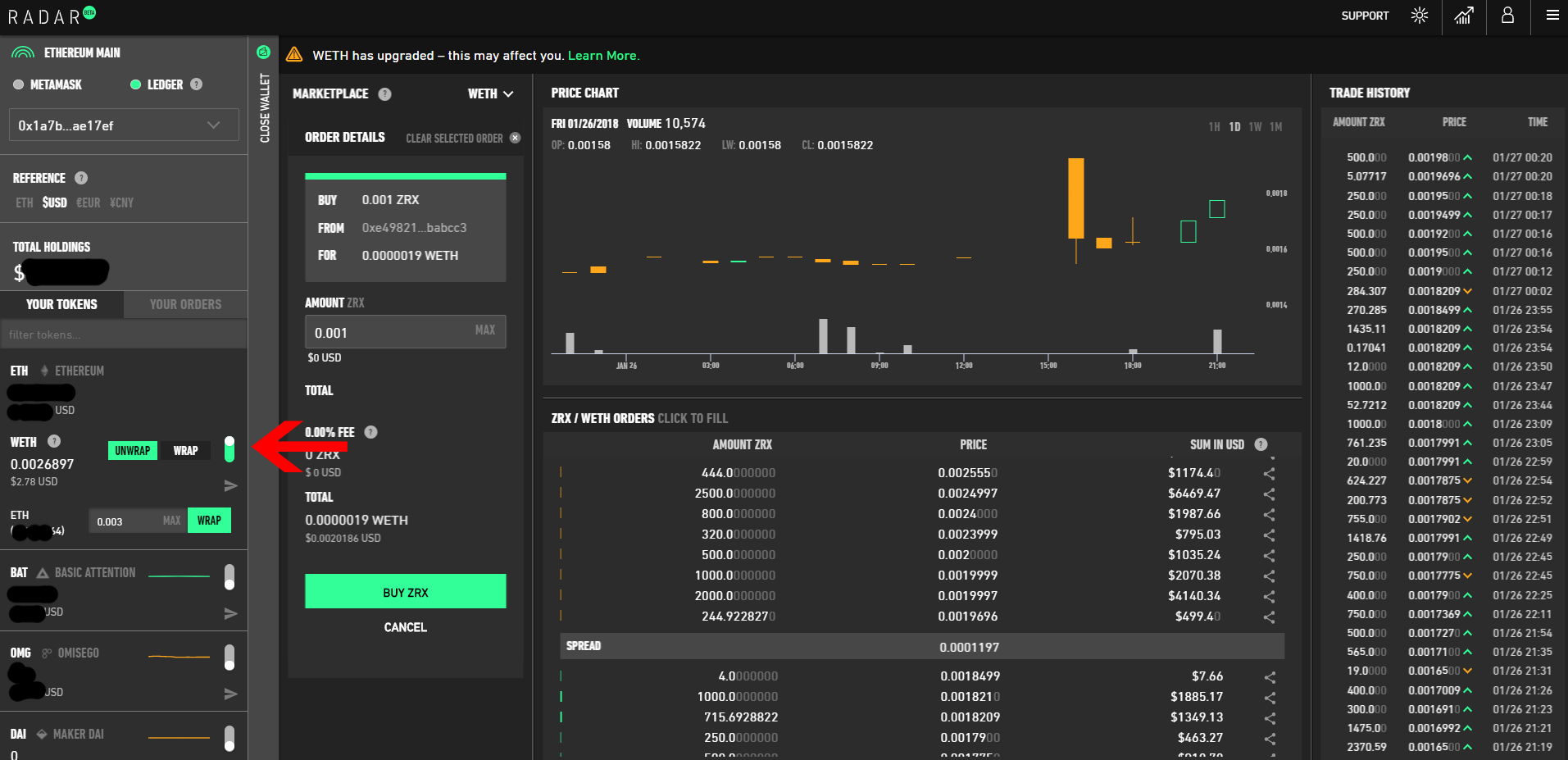Set reference currency to ETH
The height and width of the screenshot is (760, 1568).
[25, 203]
